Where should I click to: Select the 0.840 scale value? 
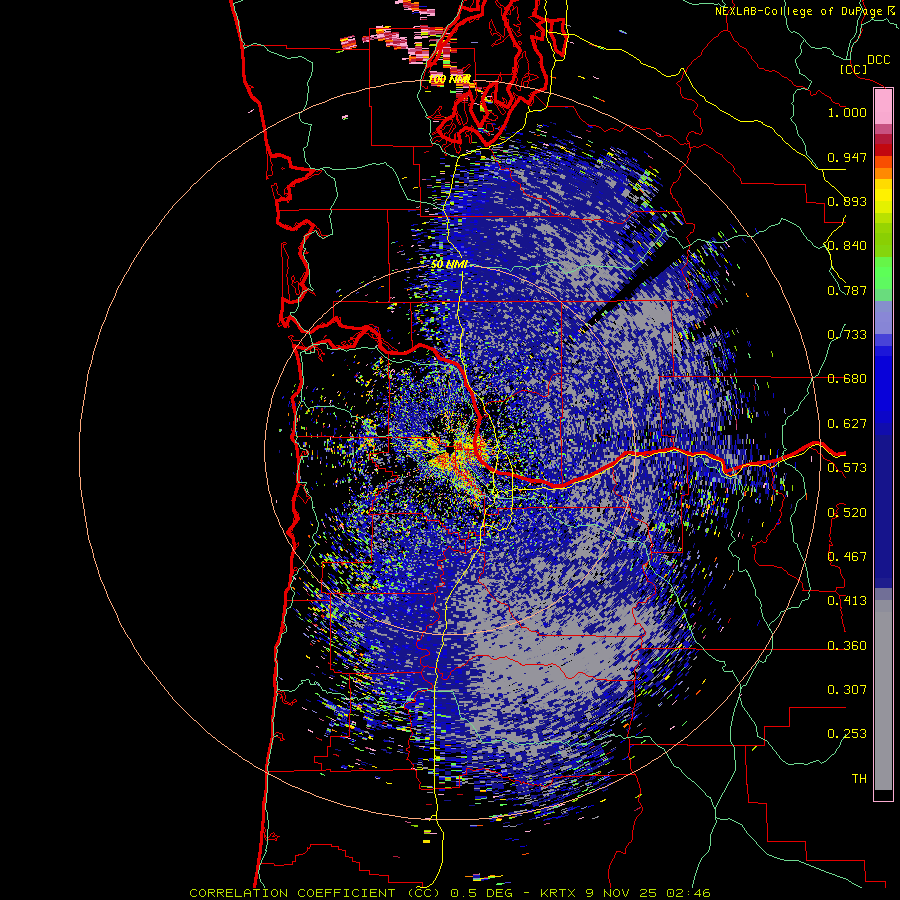[847, 246]
